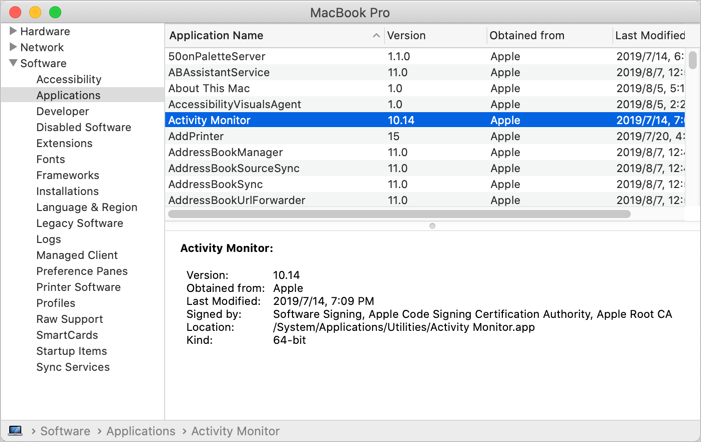701x442 pixels.
Task: Click the computer icon in the path bar
Action: (x=15, y=431)
